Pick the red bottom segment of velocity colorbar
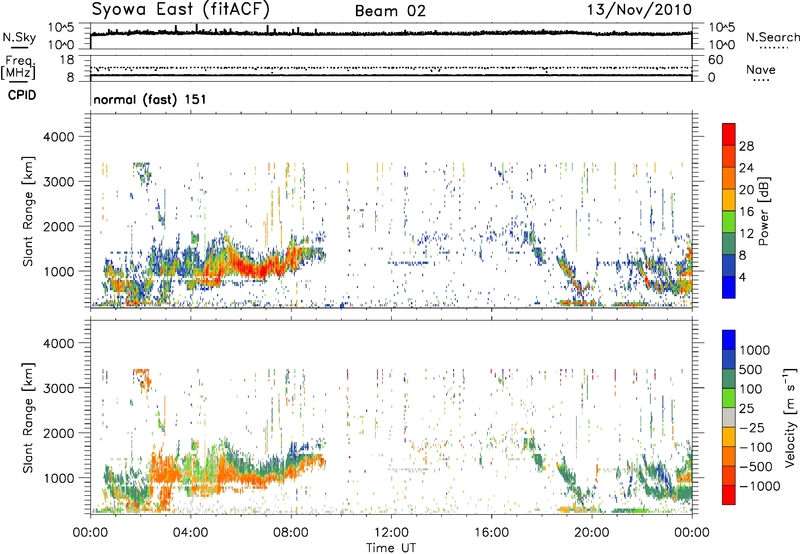The height and width of the screenshot is (554, 800). 729,495
